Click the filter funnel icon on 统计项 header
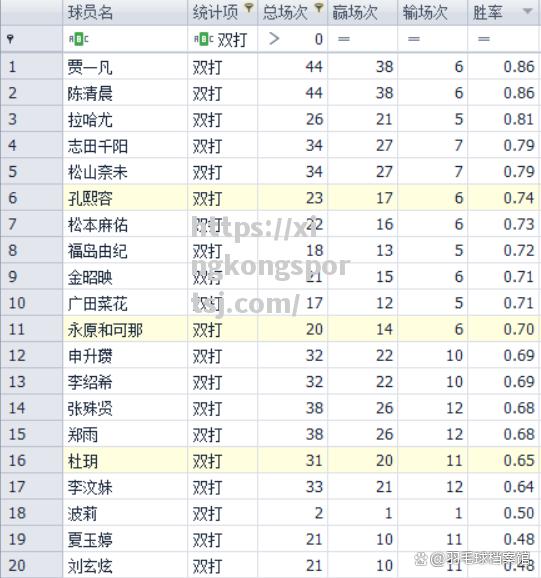This screenshot has height=578, width=541. [249, 7]
